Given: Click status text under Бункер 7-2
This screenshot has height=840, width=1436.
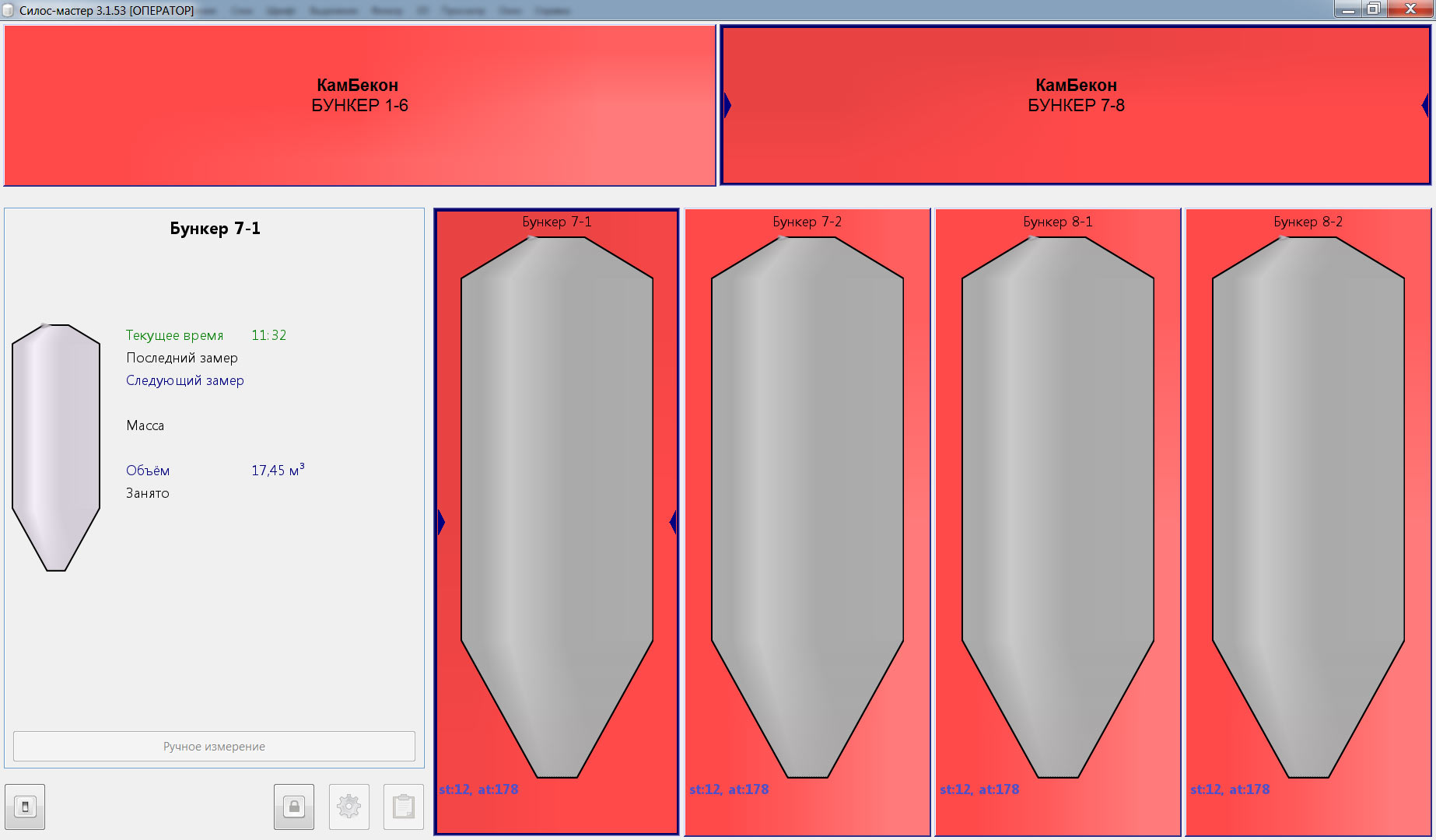Looking at the screenshot, I should click(x=729, y=789).
